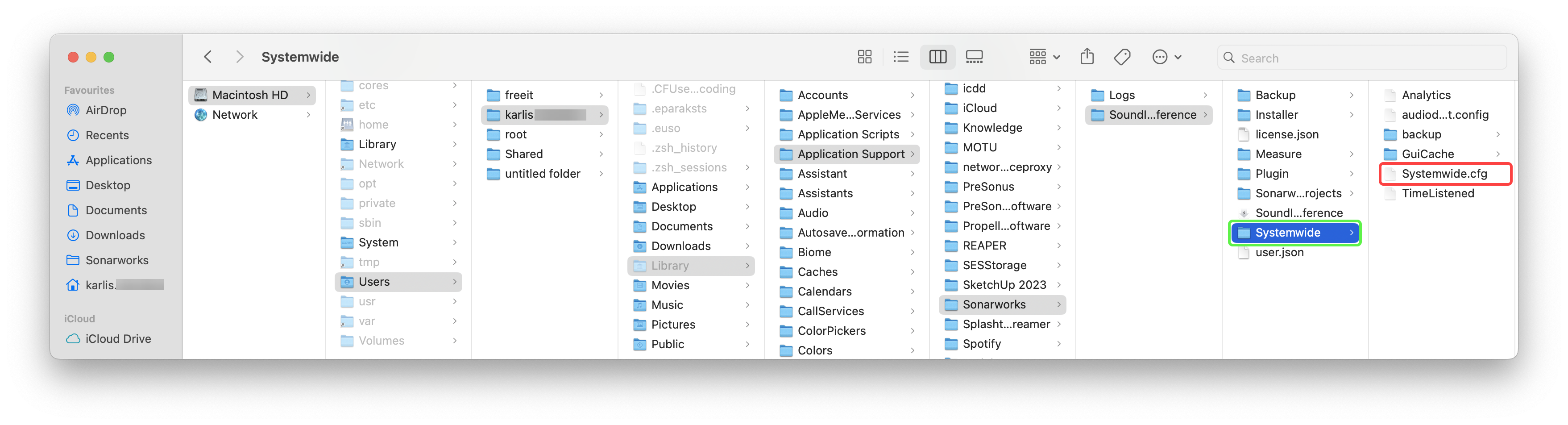The width and height of the screenshot is (1568, 425).
Task: Switch to icon grid view
Action: pos(864,57)
